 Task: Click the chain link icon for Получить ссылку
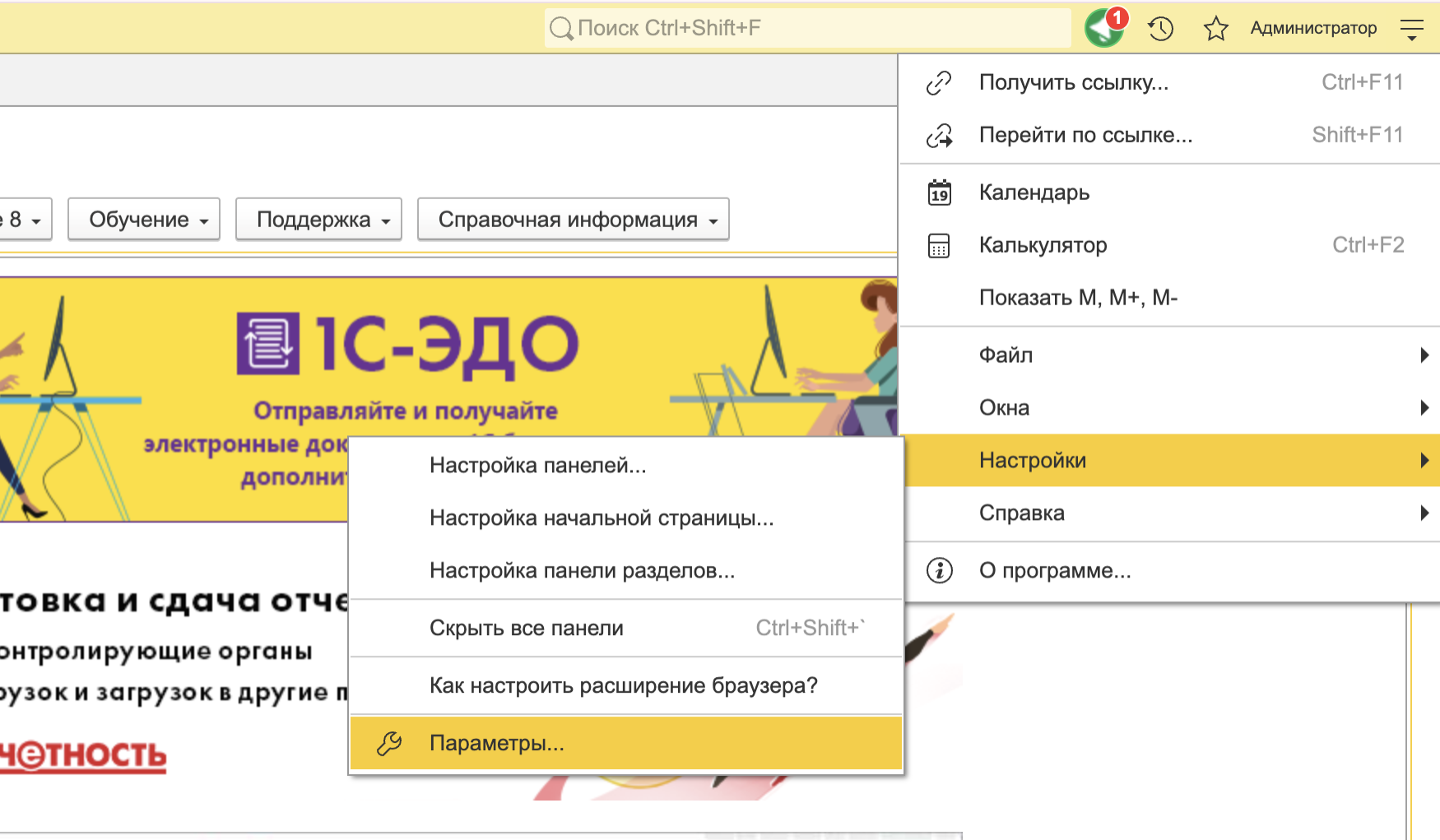[939, 82]
